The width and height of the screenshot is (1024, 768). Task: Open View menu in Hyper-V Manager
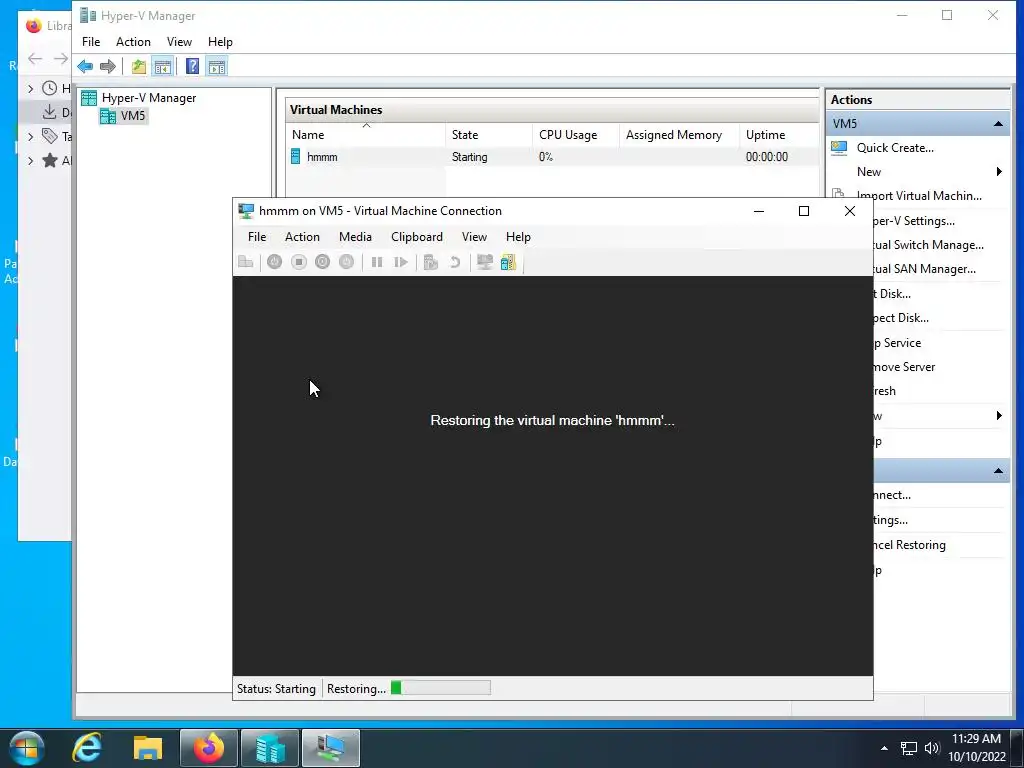point(179,42)
